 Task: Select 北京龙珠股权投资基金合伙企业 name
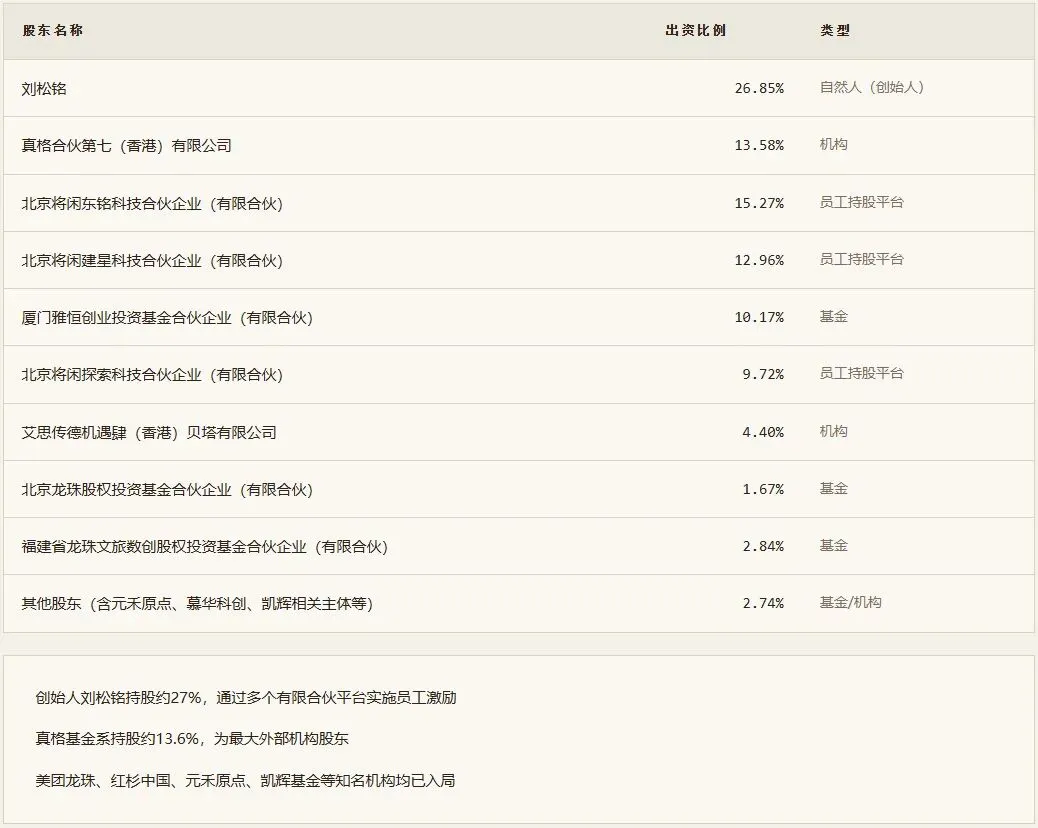(x=167, y=489)
